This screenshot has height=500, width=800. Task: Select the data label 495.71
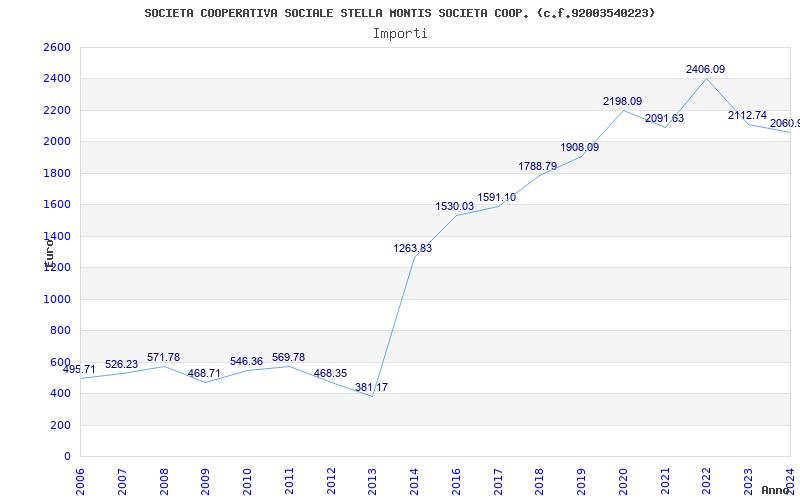[x=79, y=369]
